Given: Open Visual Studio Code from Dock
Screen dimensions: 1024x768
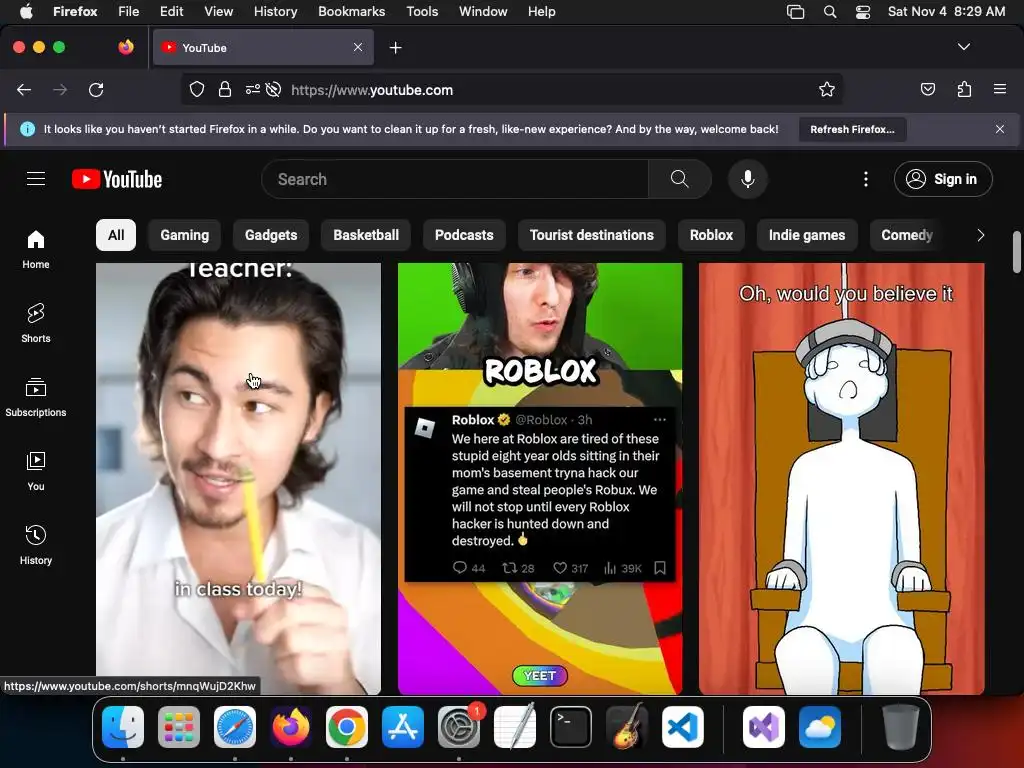Looking at the screenshot, I should (682, 727).
